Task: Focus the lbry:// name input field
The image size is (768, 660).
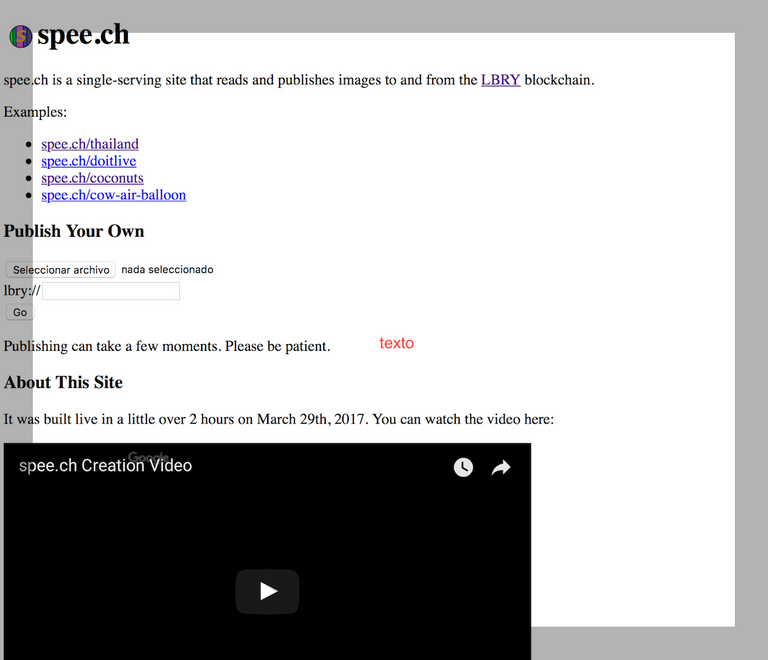Action: [x=111, y=291]
